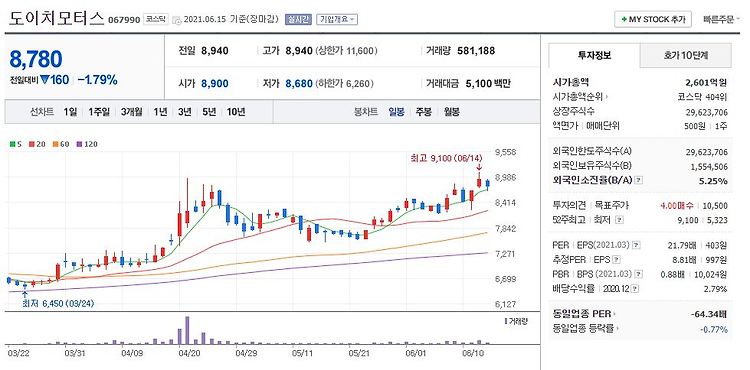Click 4.00매수 investment opinion value
This screenshot has width=750, height=370.
tap(677, 206)
